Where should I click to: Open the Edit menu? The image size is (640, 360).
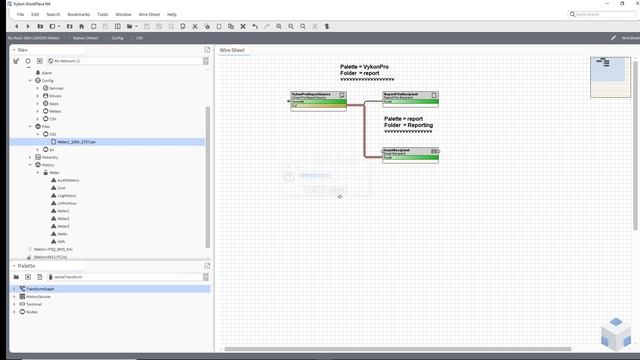point(35,14)
